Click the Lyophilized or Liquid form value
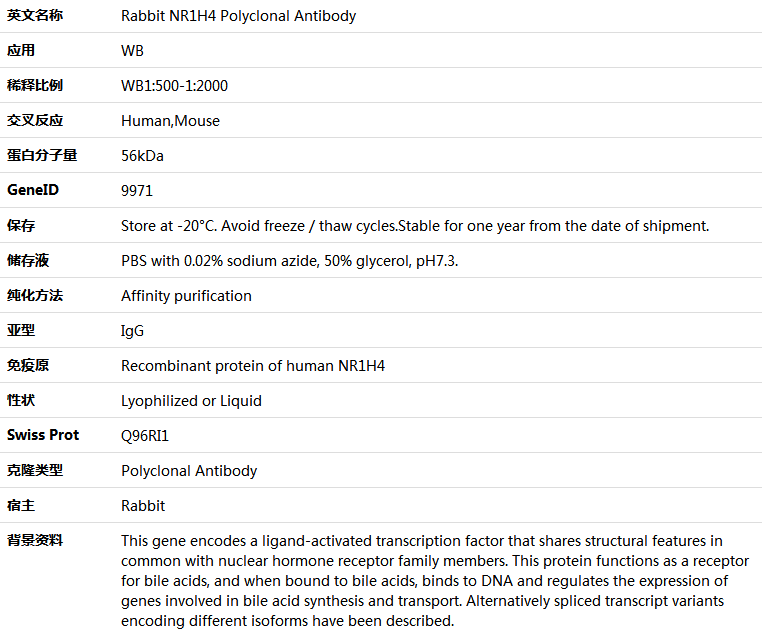This screenshot has width=769, height=637. [x=191, y=401]
